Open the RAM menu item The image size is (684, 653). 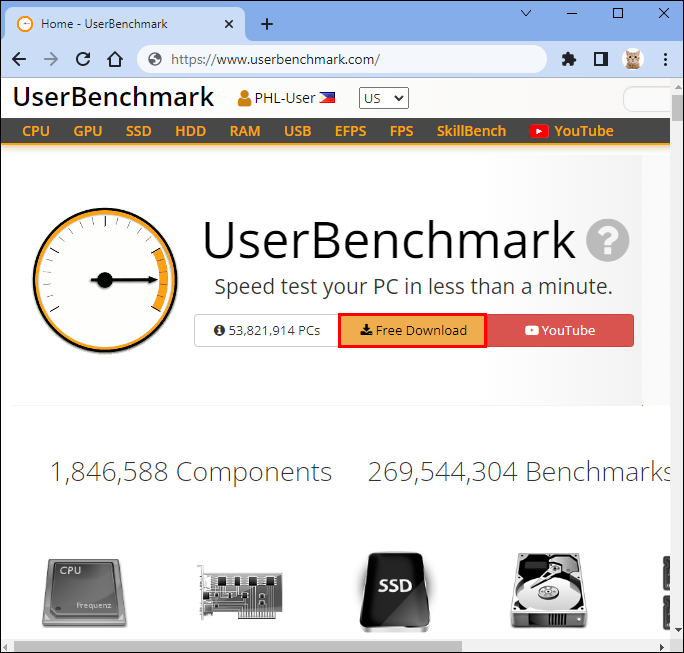pos(245,131)
